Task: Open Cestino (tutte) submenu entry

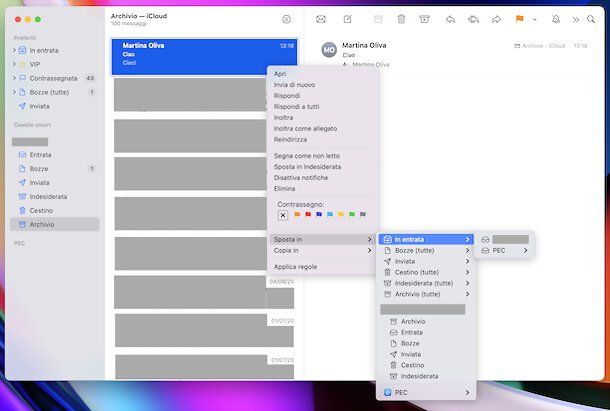Action: (x=426, y=272)
